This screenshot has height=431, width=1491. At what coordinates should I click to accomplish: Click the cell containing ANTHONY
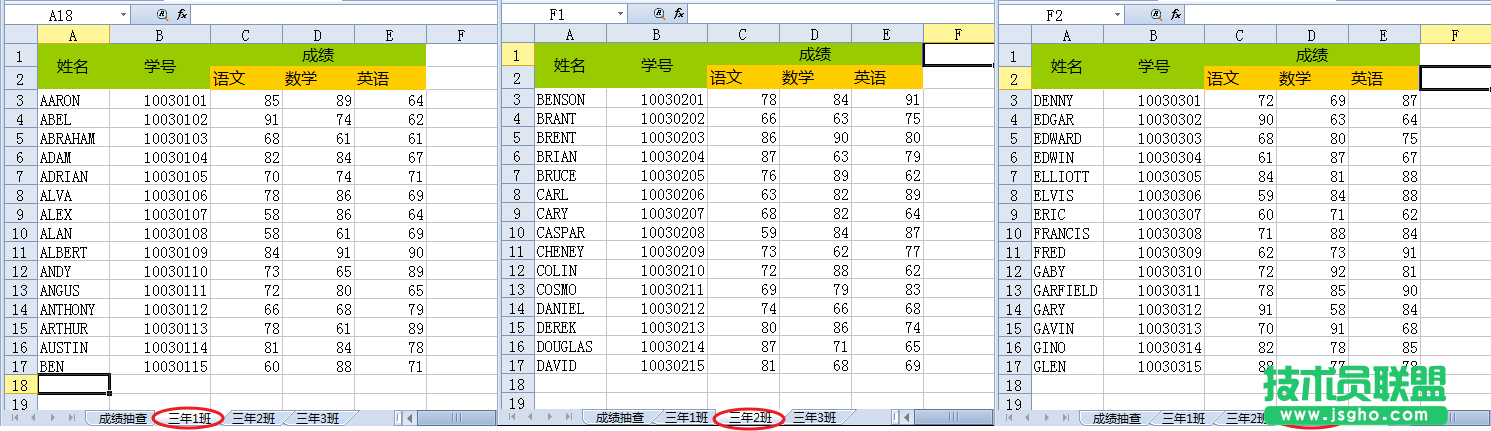point(73,309)
